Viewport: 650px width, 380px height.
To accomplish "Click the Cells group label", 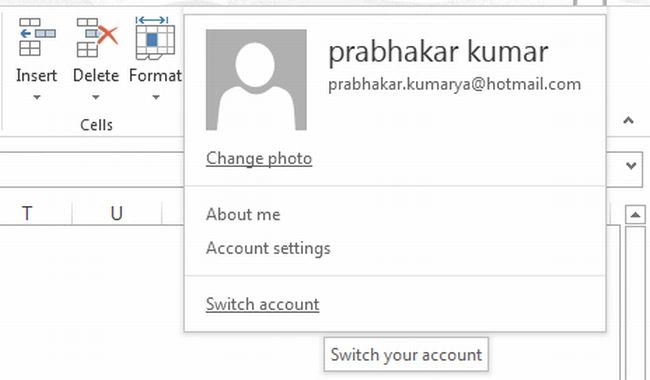I will [96, 125].
